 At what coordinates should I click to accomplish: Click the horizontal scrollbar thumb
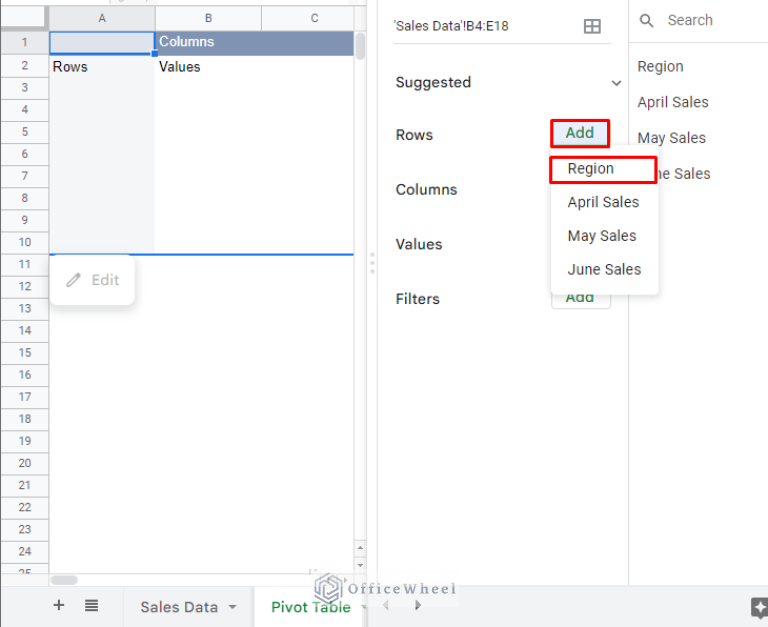pos(64,580)
